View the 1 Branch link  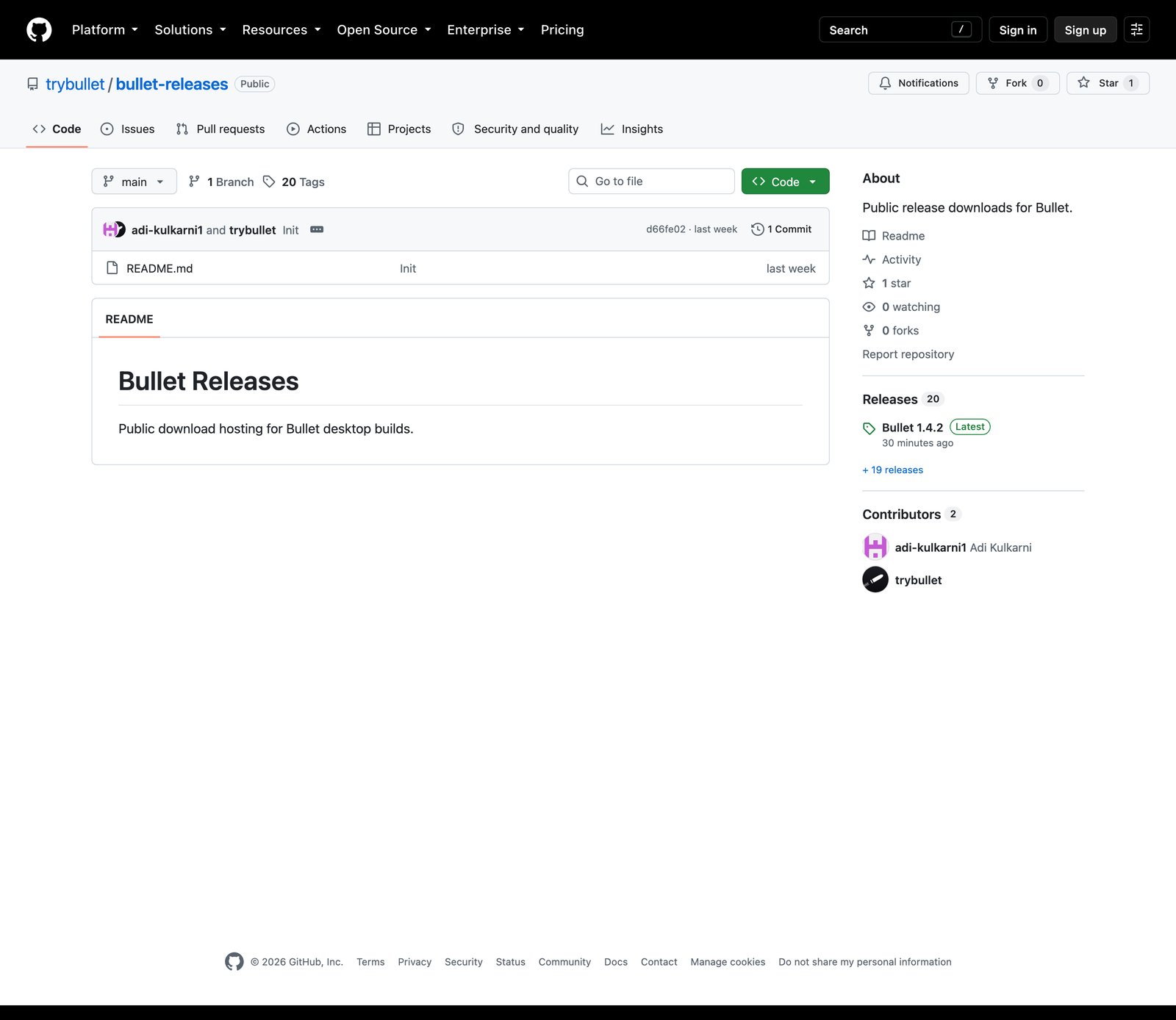tap(221, 182)
